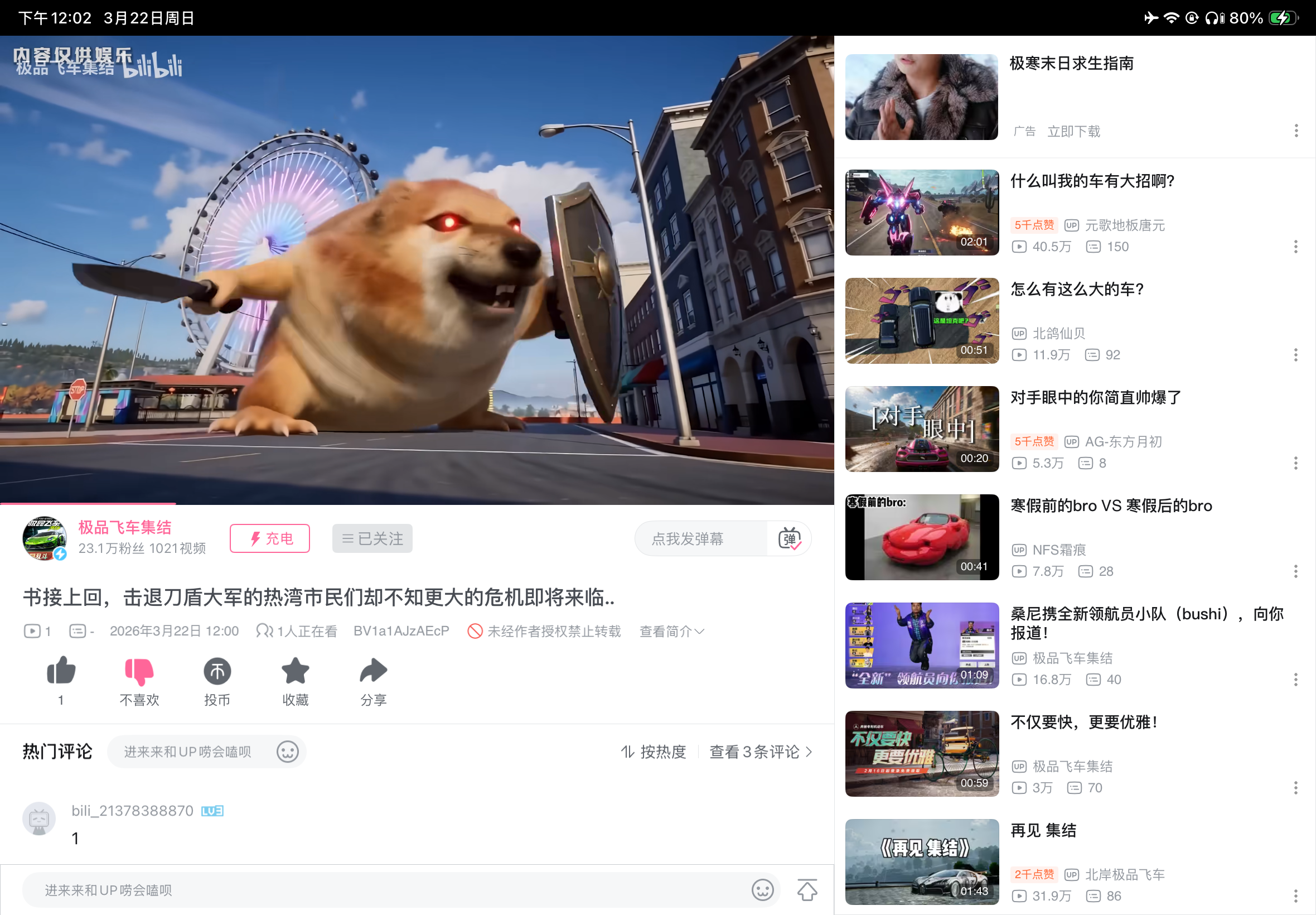Open uploader name 极品飞车集结 under the video
This screenshot has width=1316, height=915.
[125, 527]
